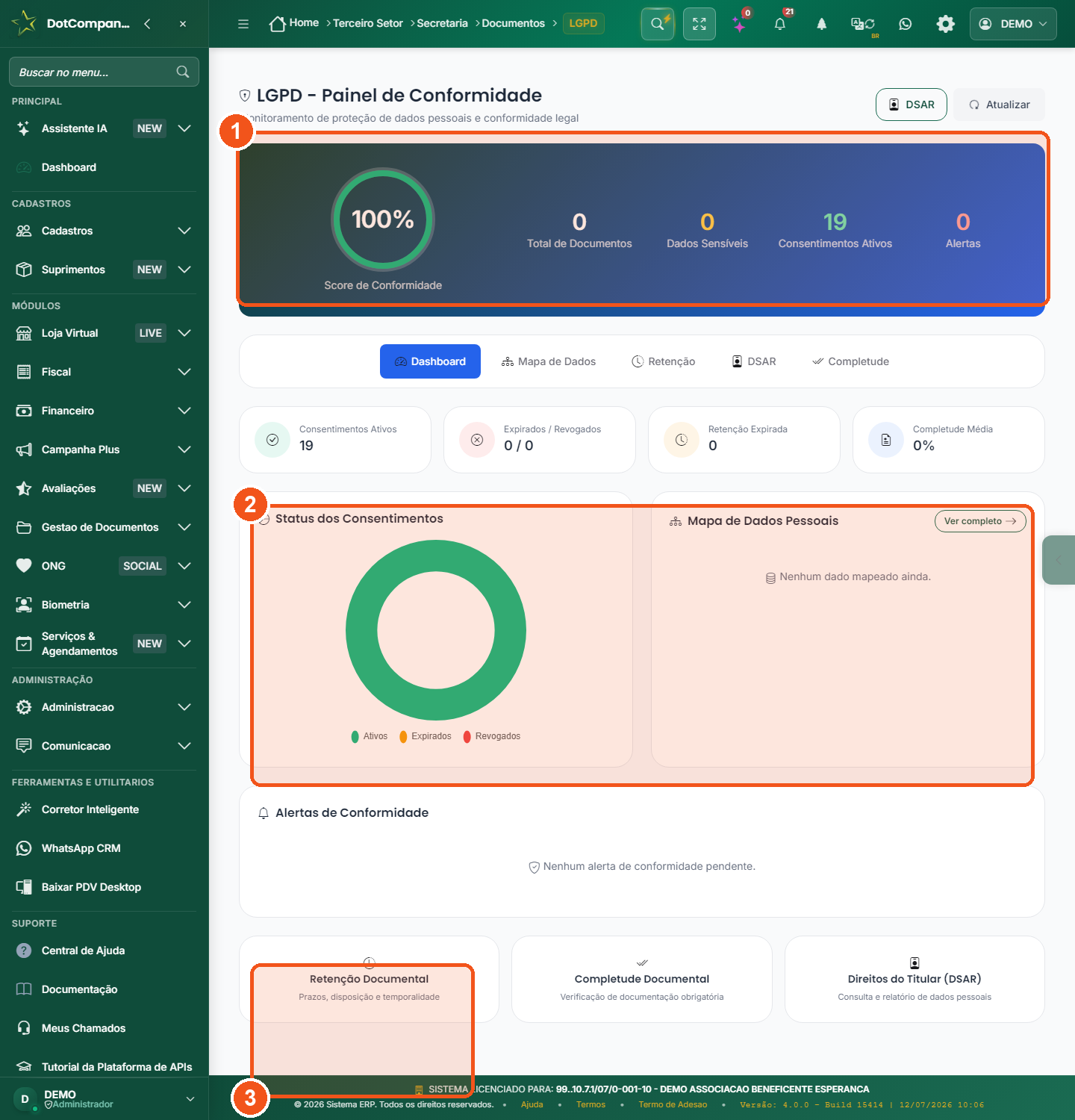Image resolution: width=1075 pixels, height=1120 pixels.
Task: Toggle the Expirados legend swatch
Action: pos(403,736)
